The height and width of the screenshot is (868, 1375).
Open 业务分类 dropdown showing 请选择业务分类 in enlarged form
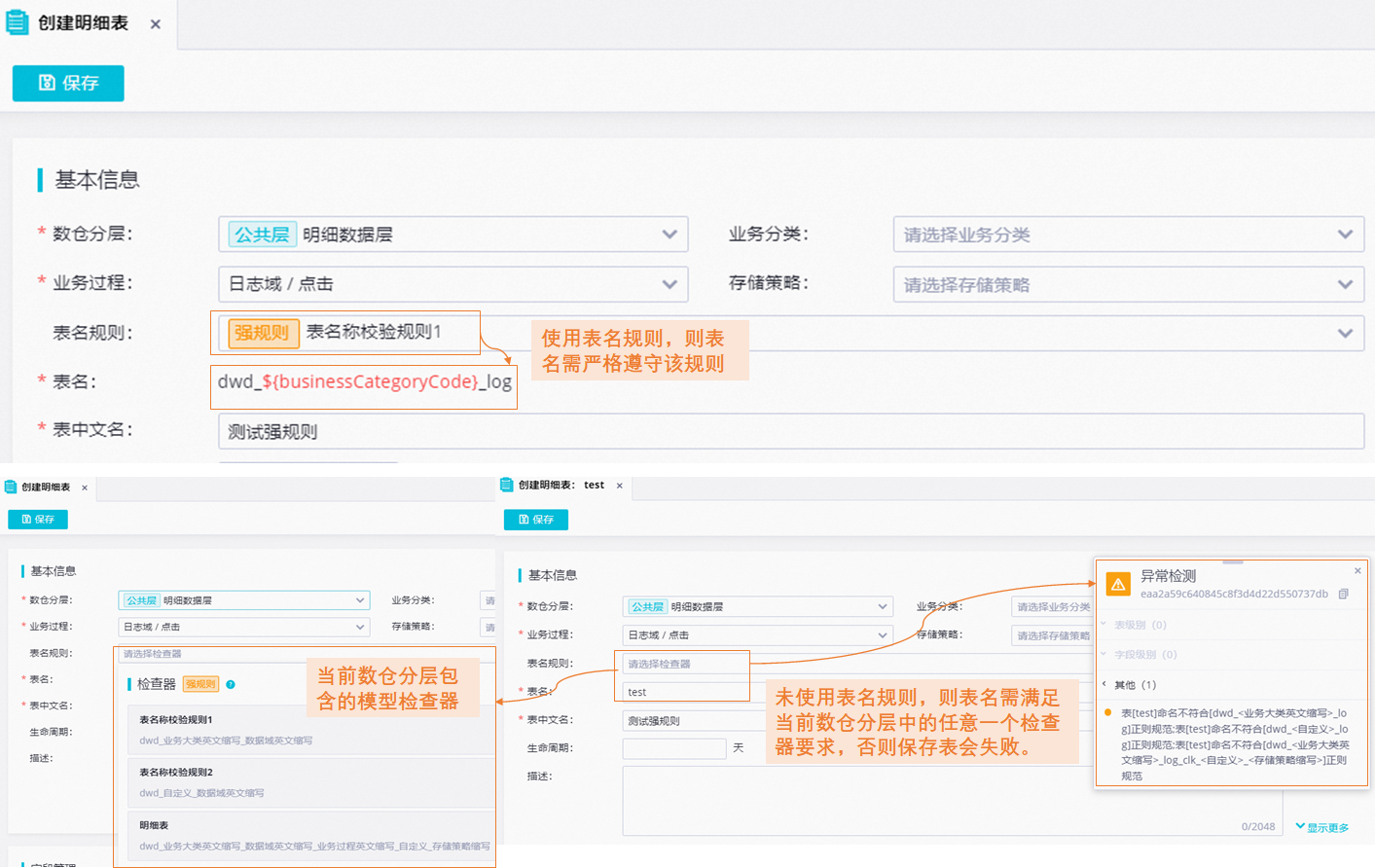click(1129, 235)
